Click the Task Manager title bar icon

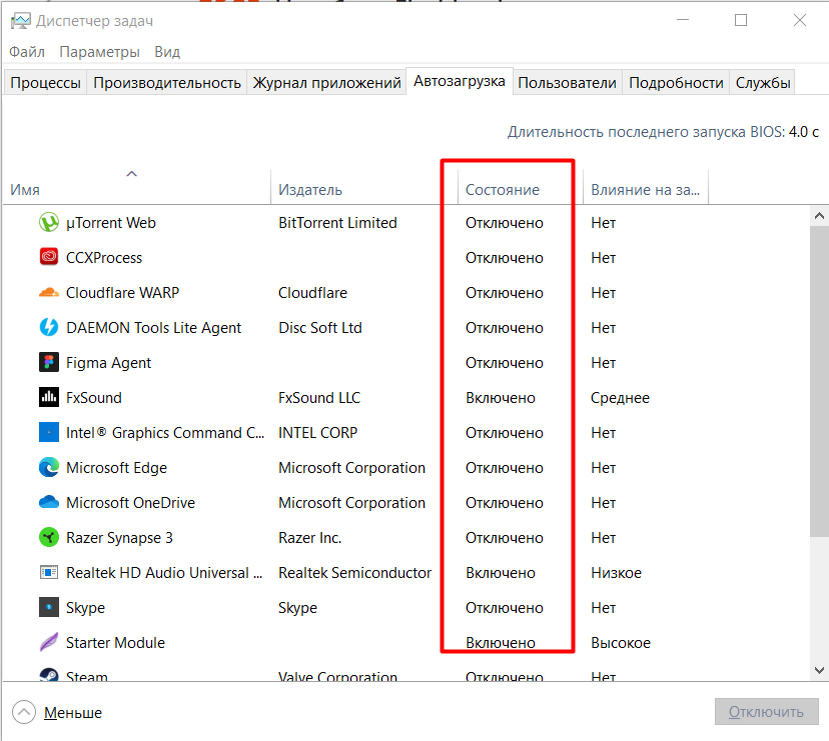click(21, 21)
